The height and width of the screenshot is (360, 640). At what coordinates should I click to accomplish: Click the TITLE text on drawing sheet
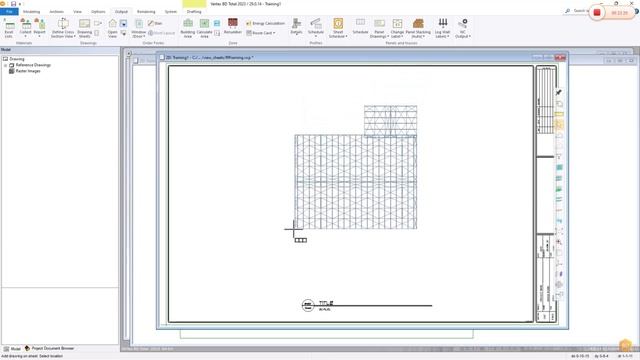(326, 303)
